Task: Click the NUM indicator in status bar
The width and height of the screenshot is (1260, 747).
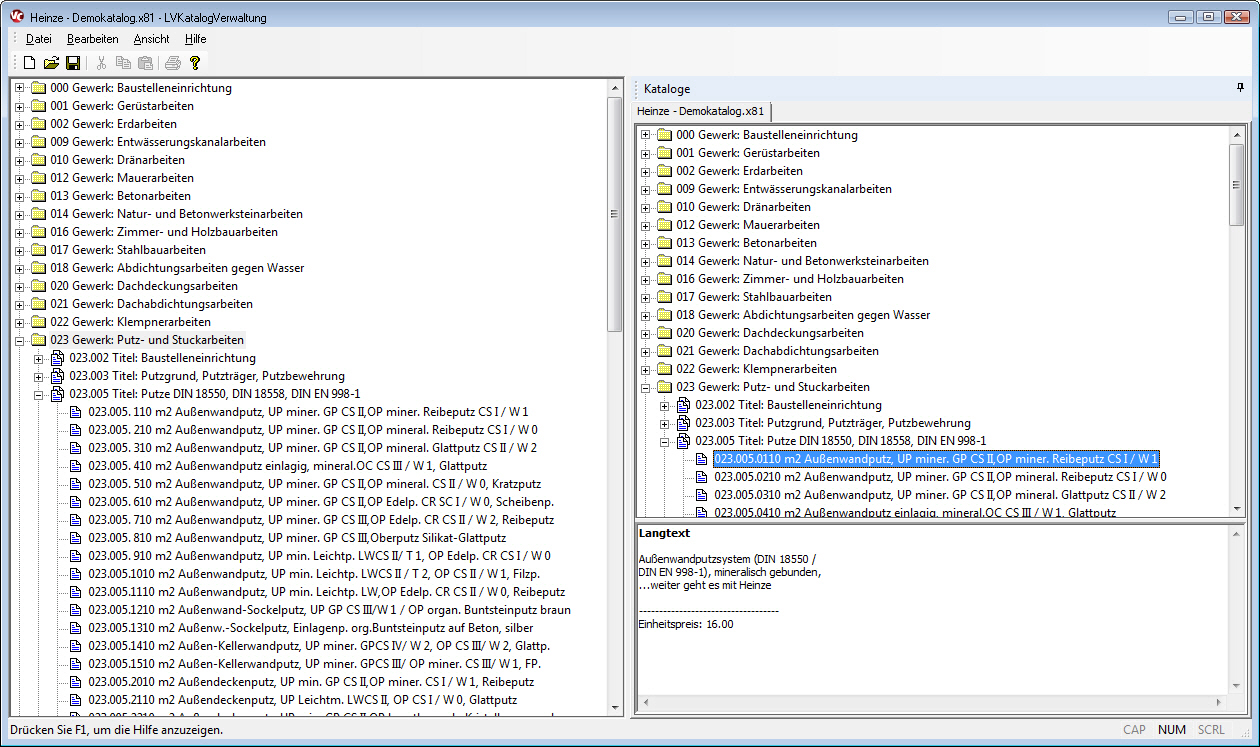Action: tap(1172, 730)
